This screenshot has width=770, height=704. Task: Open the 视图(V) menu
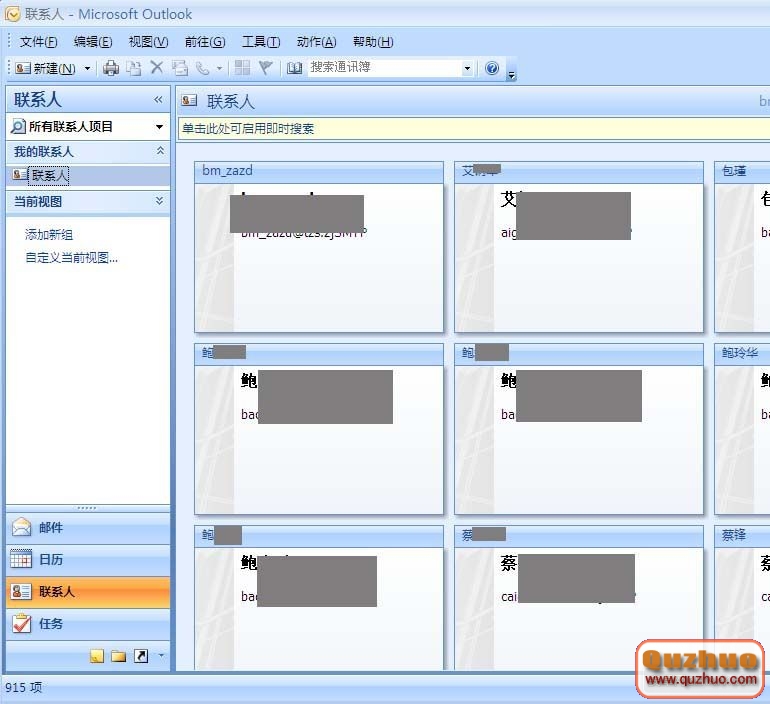[x=148, y=42]
